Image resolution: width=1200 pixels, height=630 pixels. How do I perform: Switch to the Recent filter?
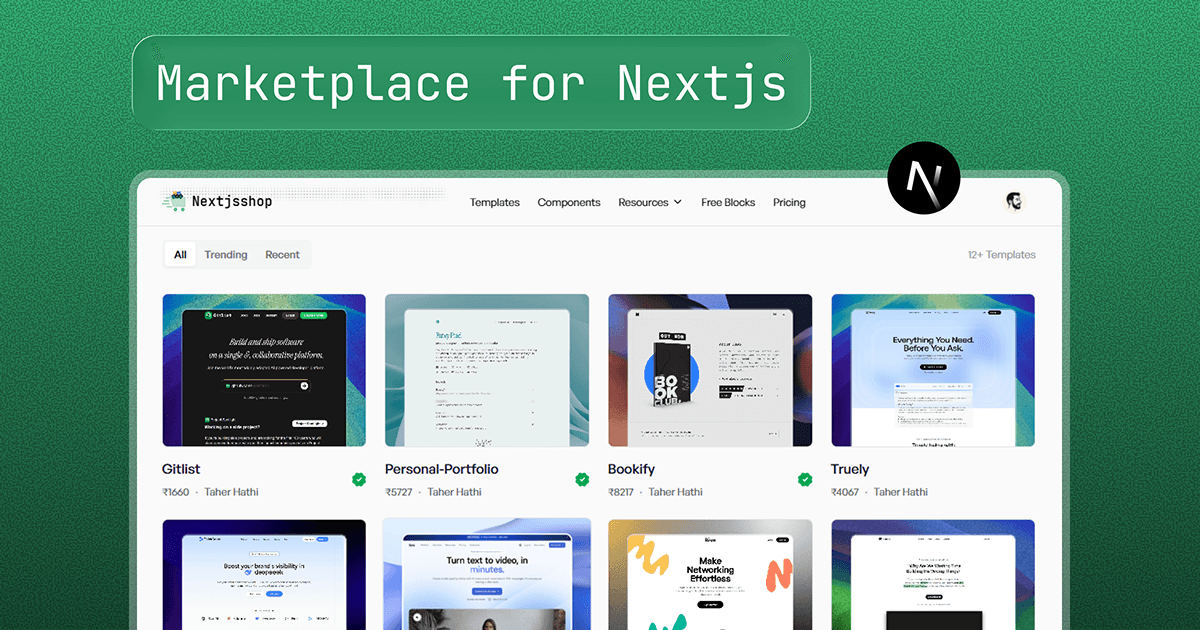click(x=283, y=254)
